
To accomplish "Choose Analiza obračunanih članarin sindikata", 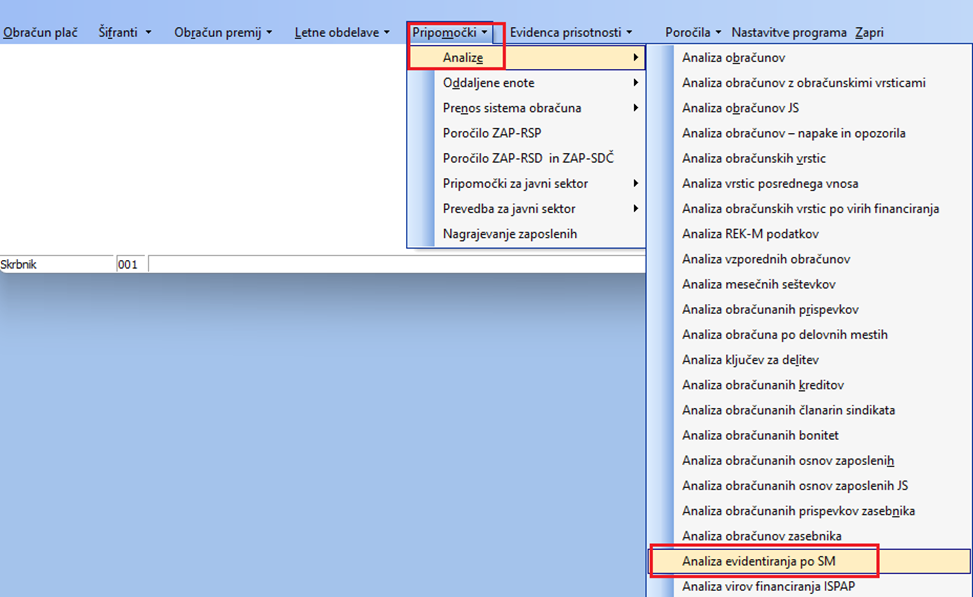I will (809, 410).
